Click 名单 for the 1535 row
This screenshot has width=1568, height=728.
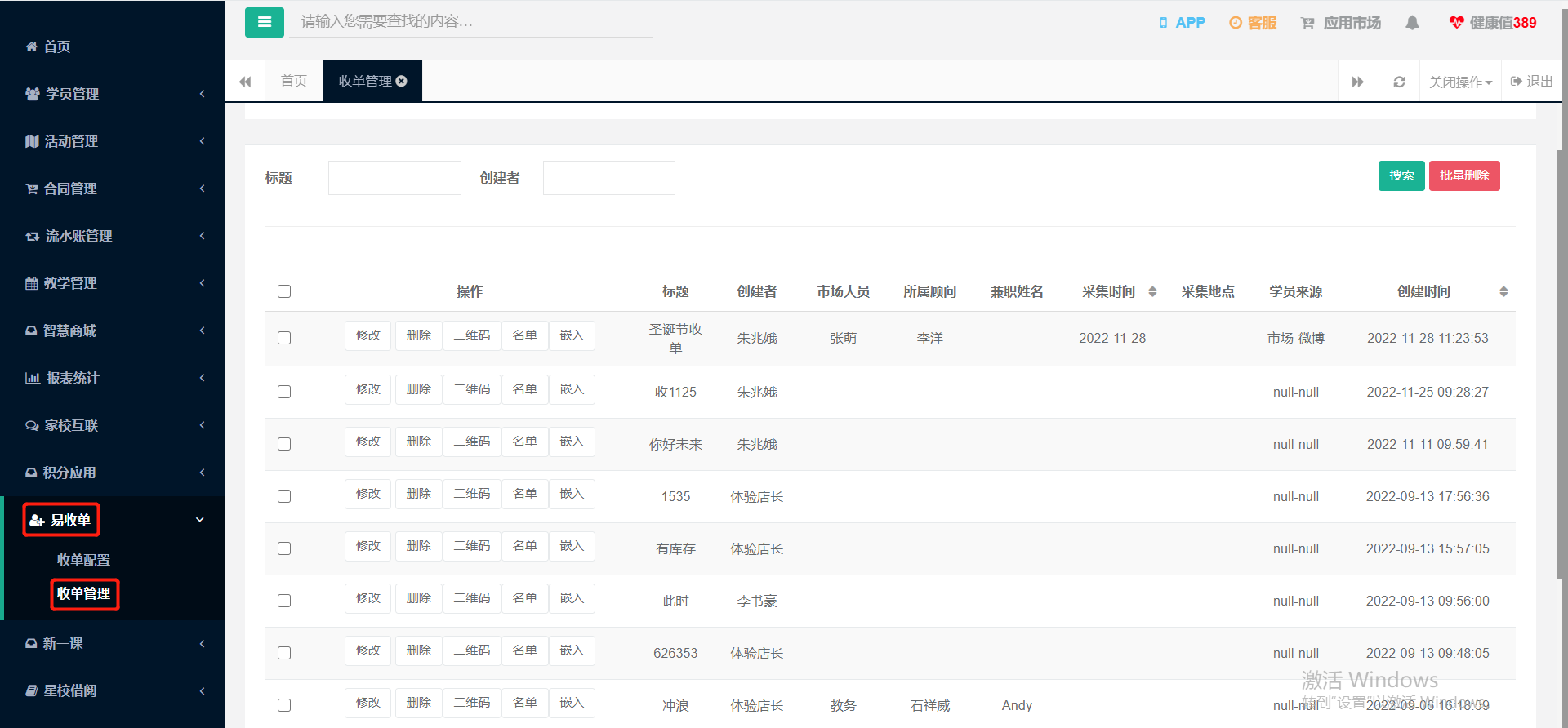click(x=525, y=494)
